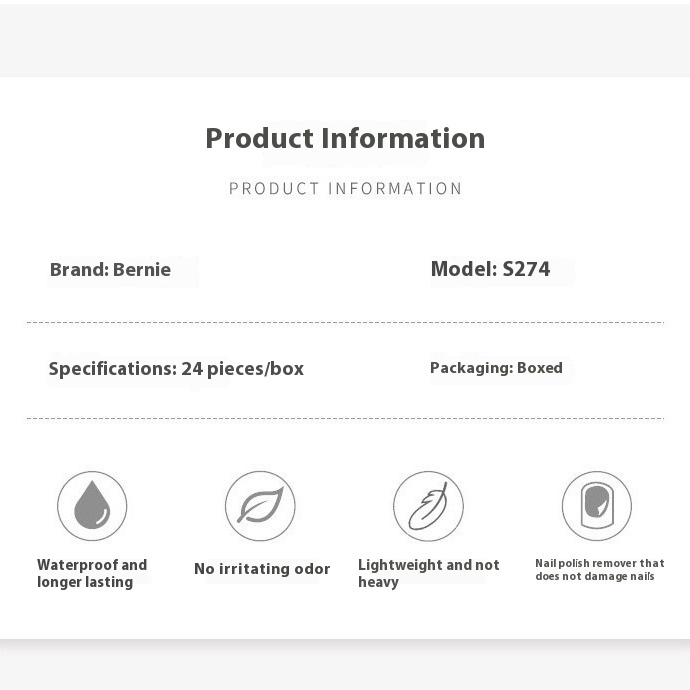Click the word 'Bernie' in brand line

coord(142,269)
